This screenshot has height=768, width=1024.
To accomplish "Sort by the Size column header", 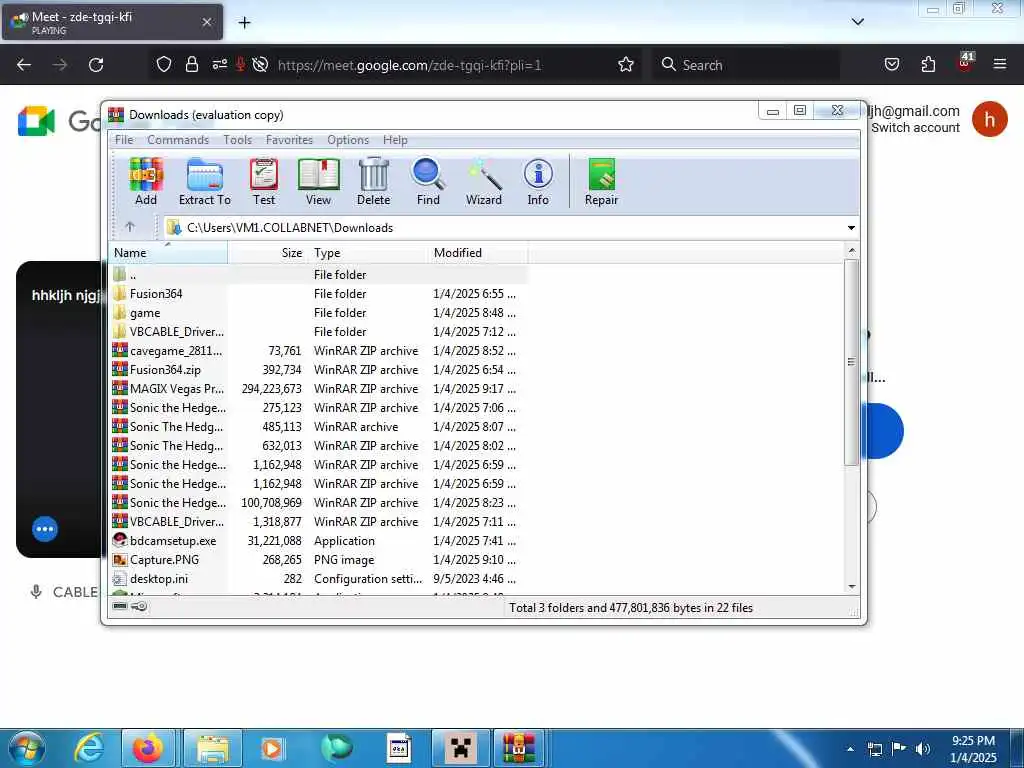I will pyautogui.click(x=266, y=253).
